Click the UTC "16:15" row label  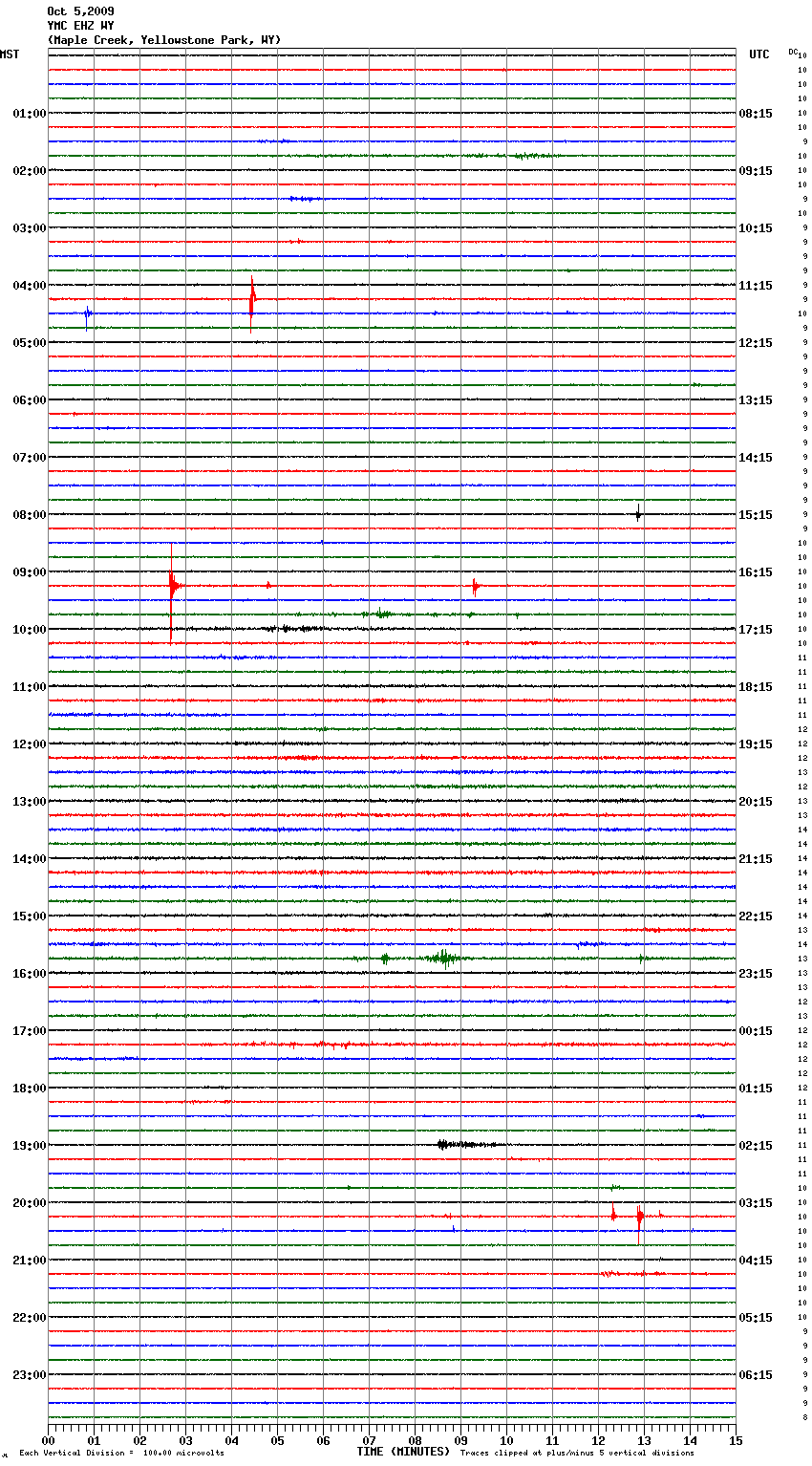click(756, 572)
